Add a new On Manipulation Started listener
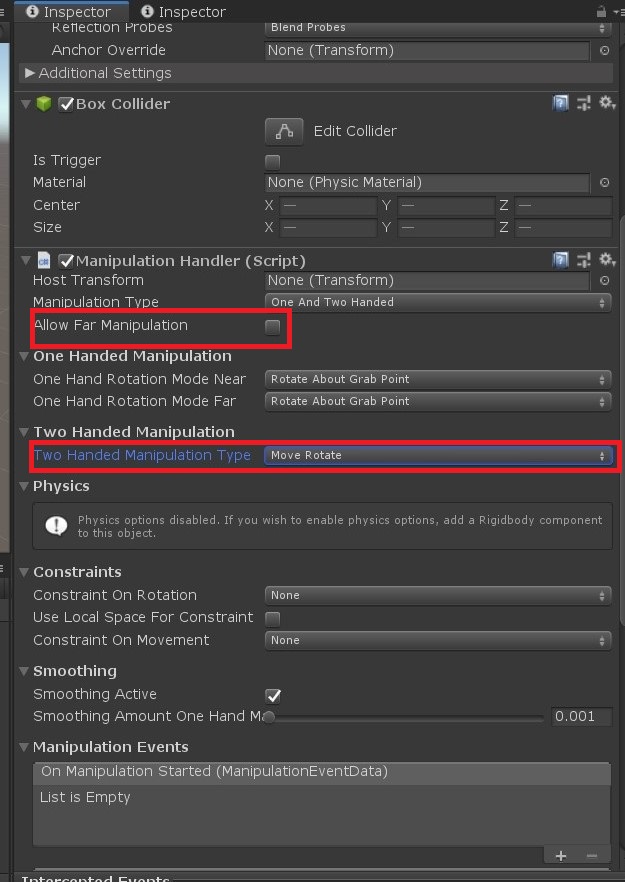 pyautogui.click(x=561, y=856)
